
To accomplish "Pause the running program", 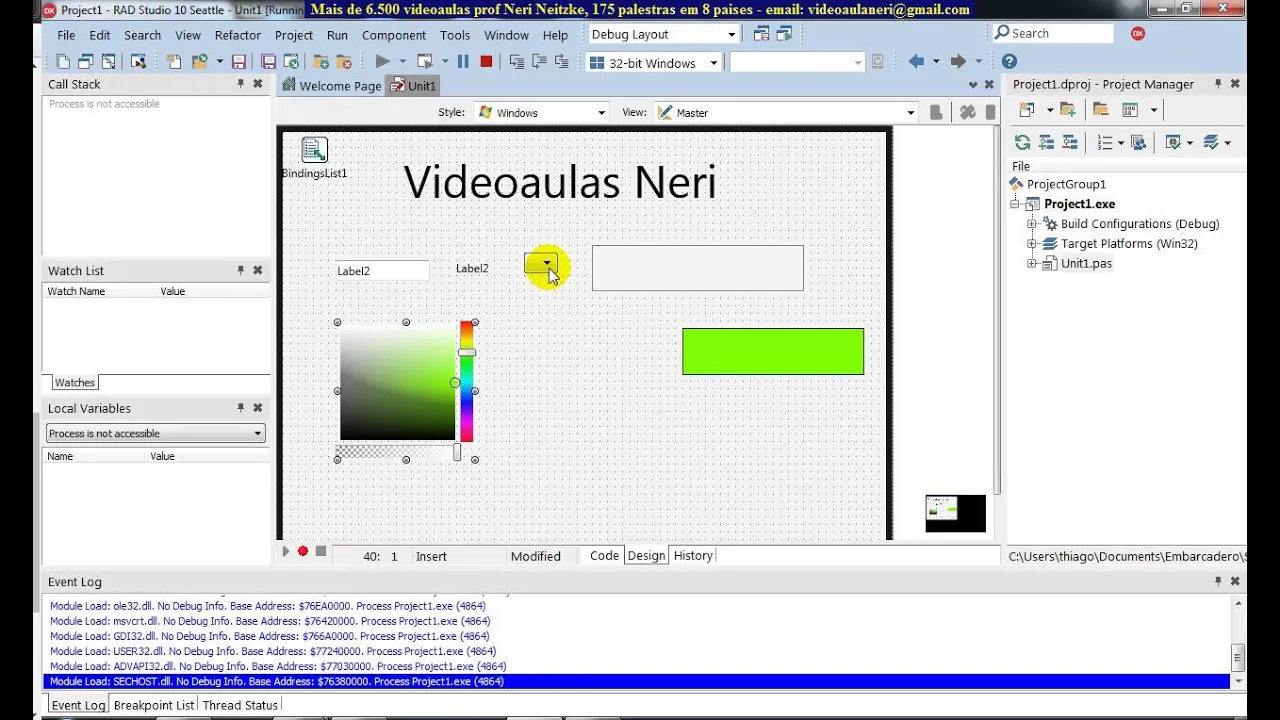I will [463, 62].
